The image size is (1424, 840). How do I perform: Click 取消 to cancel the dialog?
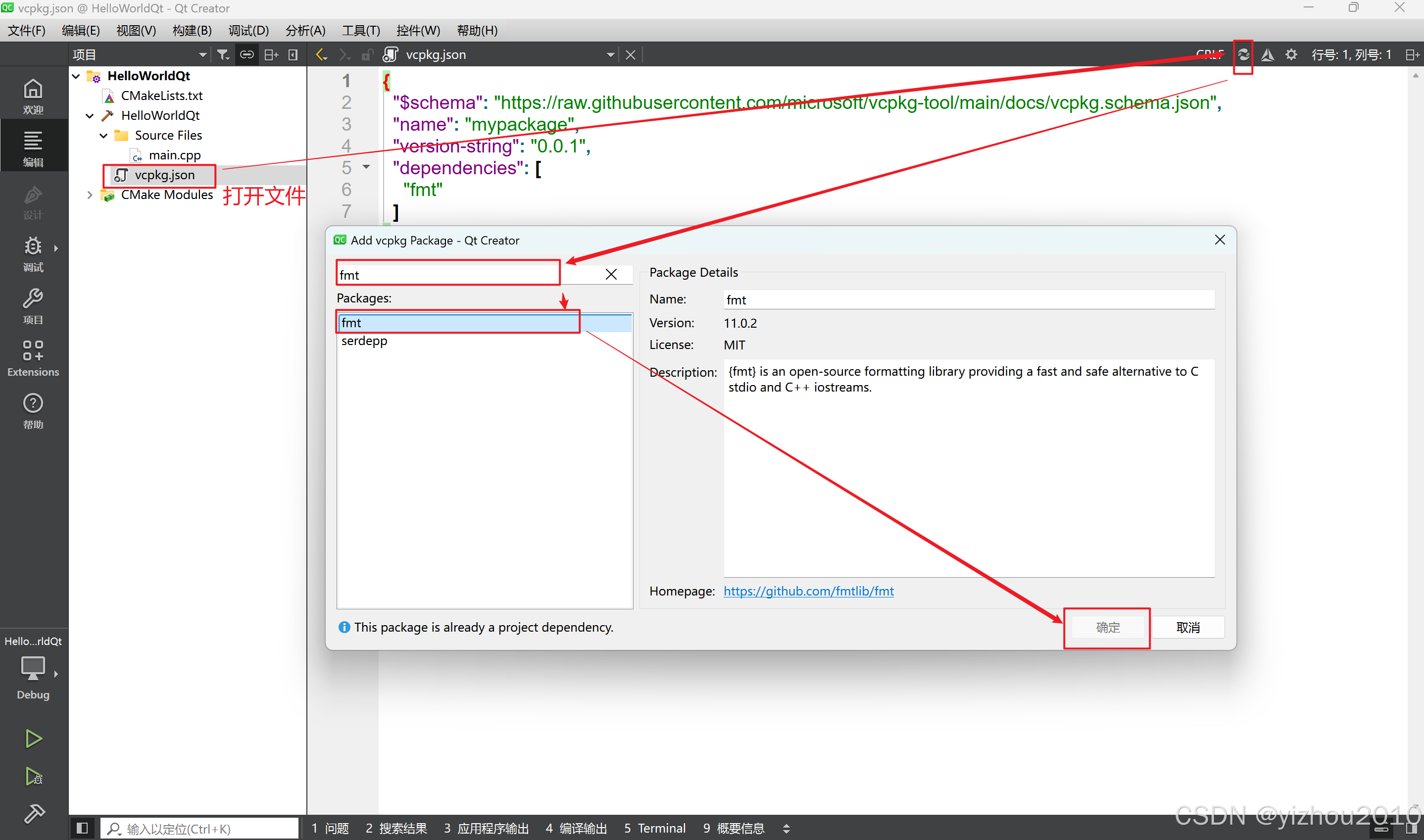point(1188,627)
